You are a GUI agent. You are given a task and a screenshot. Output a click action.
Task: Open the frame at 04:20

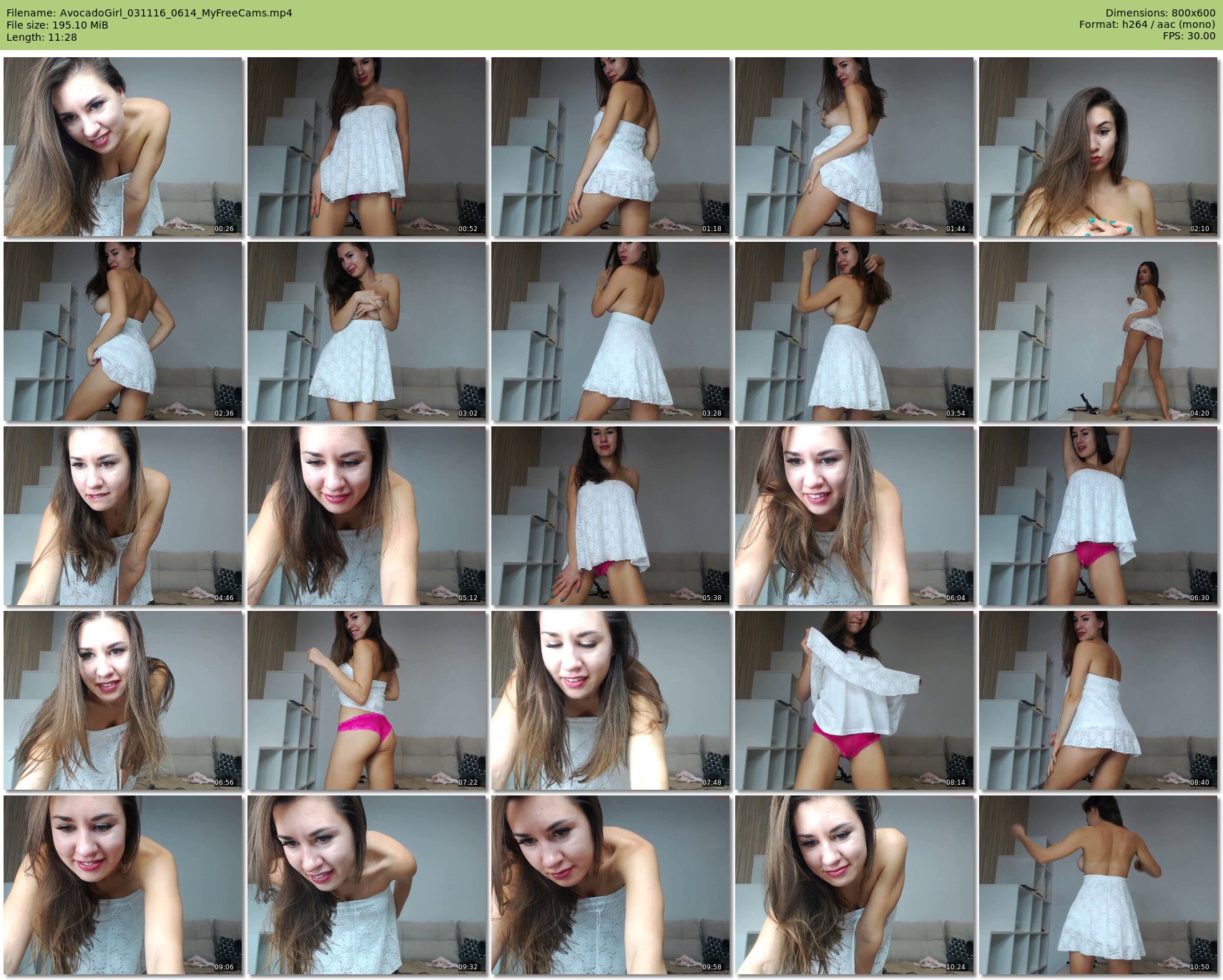(x=1098, y=331)
